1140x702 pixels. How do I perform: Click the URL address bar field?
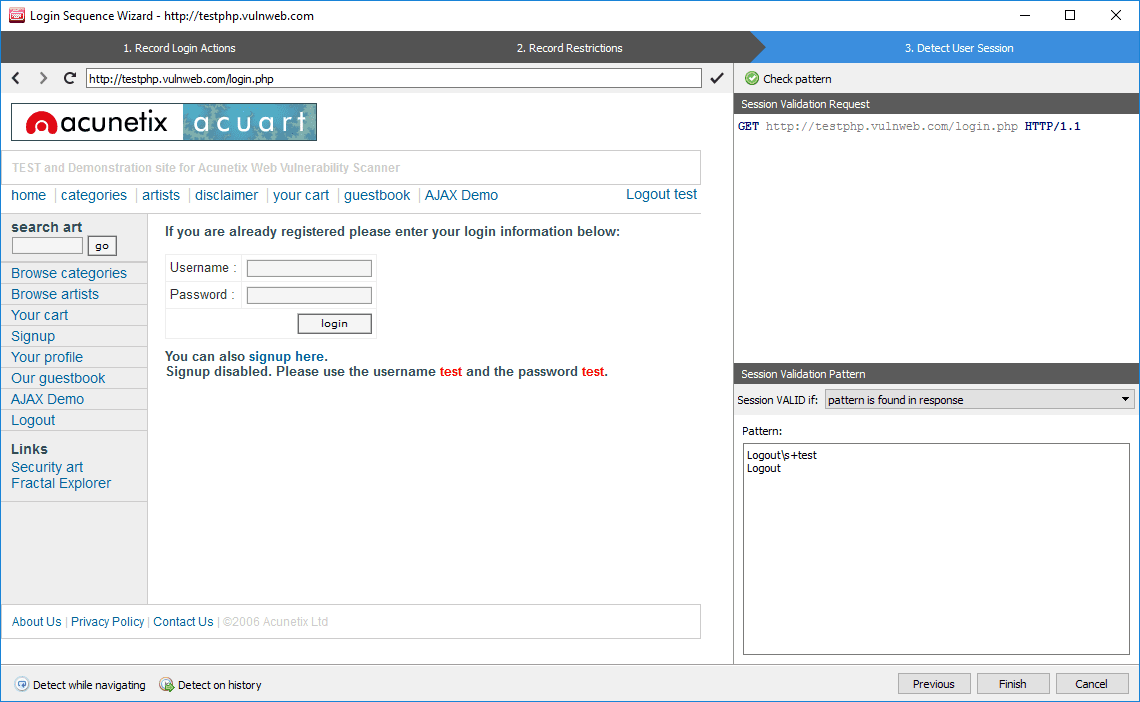pos(393,78)
